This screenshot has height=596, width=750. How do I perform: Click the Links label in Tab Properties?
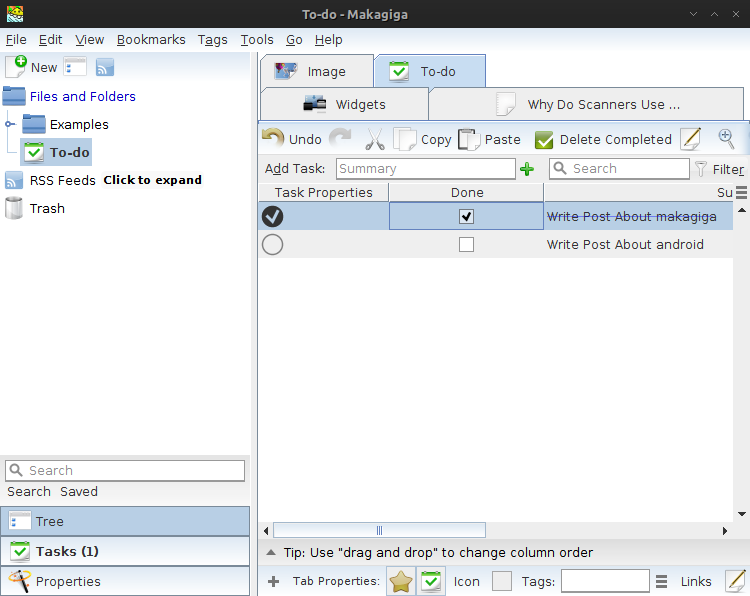point(696,581)
